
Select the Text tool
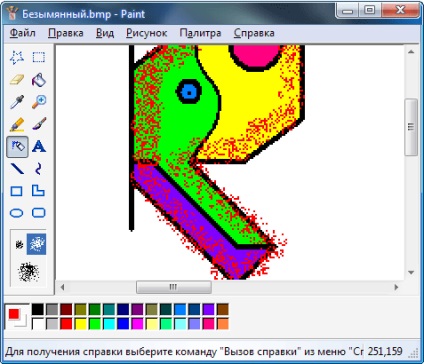tap(39, 146)
